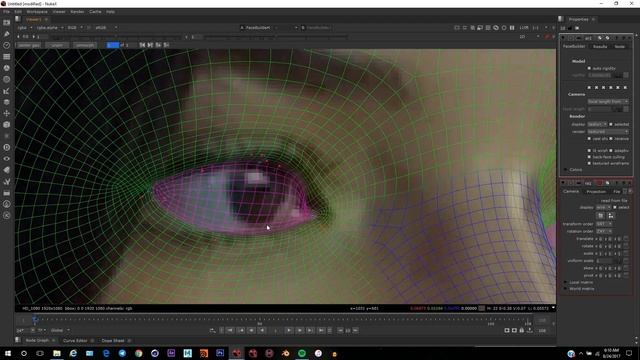The height and width of the screenshot is (360, 640).
Task: Switch to the Projection tab in Camera properties
Action: click(596, 191)
